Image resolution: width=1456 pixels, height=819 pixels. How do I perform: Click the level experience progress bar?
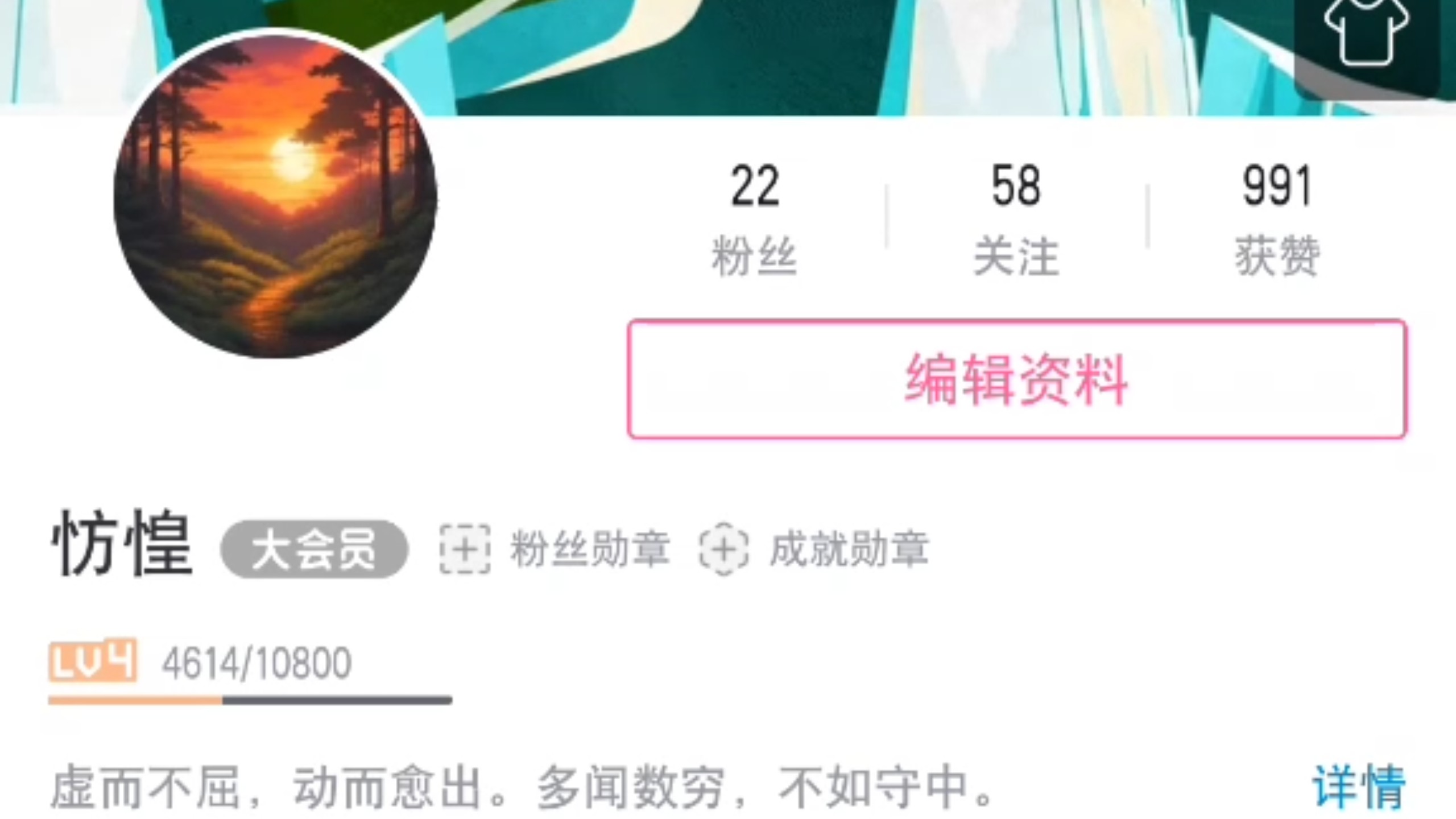click(x=250, y=700)
